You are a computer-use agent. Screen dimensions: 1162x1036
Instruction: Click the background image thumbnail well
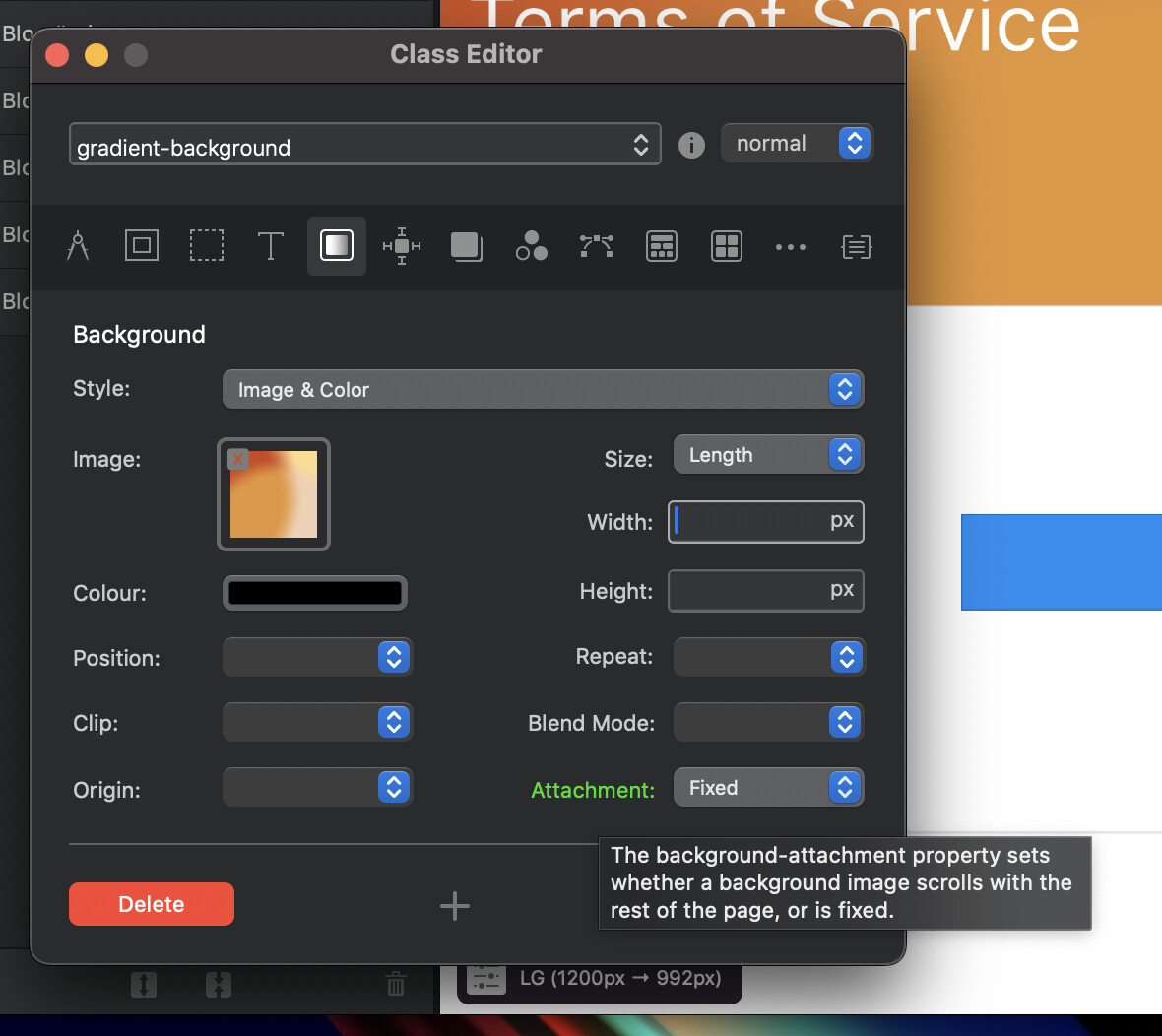274,494
